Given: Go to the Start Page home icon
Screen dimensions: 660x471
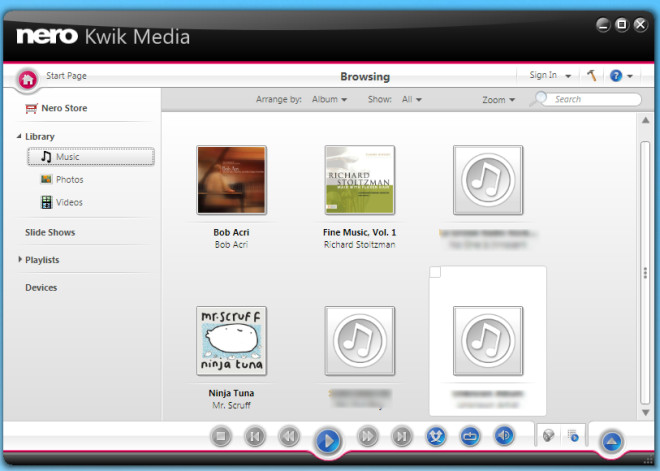Looking at the screenshot, I should point(28,79).
